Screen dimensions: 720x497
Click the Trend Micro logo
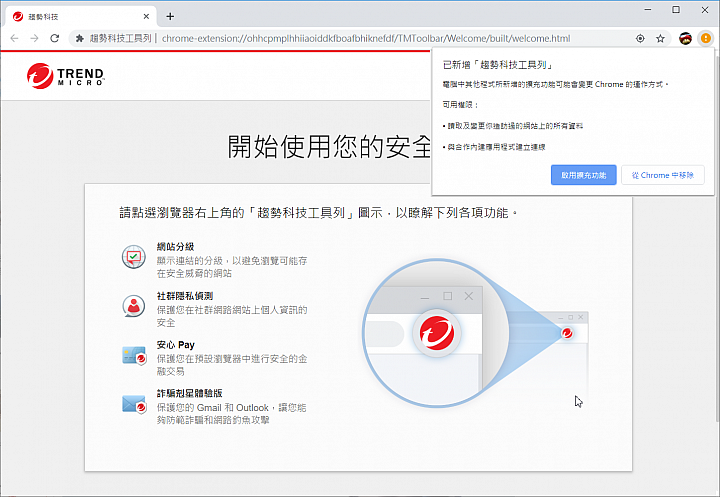(x=66, y=76)
